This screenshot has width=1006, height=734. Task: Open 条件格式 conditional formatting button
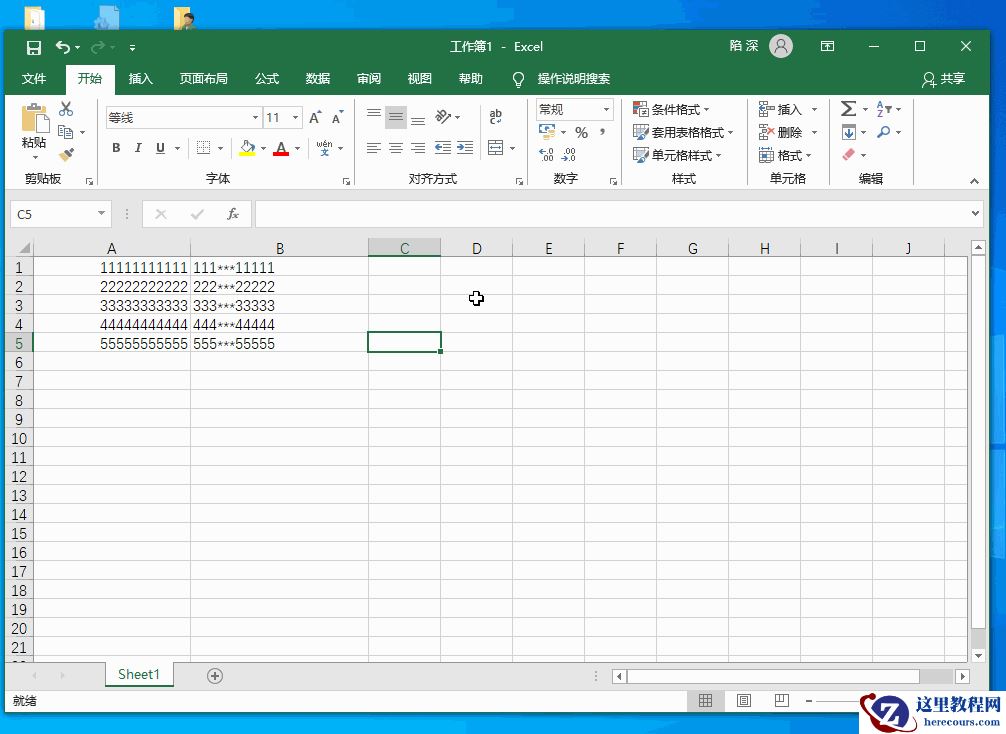[x=672, y=109]
